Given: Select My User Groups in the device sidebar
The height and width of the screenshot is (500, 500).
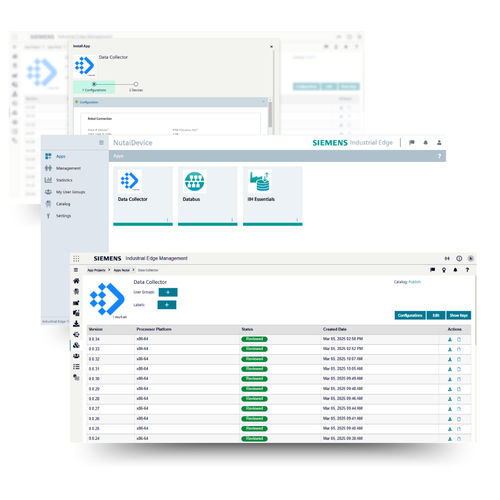Looking at the screenshot, I should (x=65, y=192).
